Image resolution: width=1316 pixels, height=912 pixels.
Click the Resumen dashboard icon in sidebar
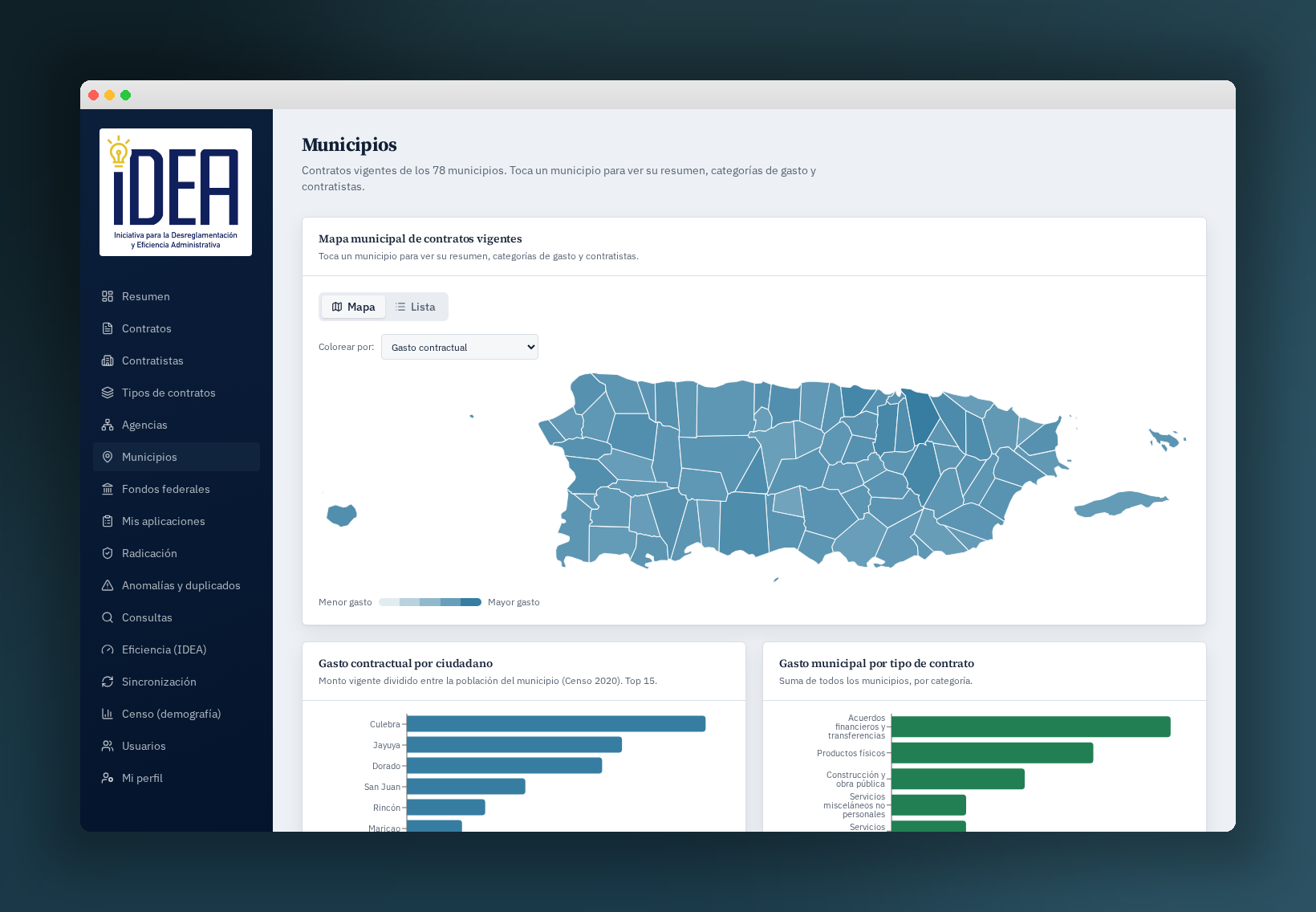[x=108, y=296]
